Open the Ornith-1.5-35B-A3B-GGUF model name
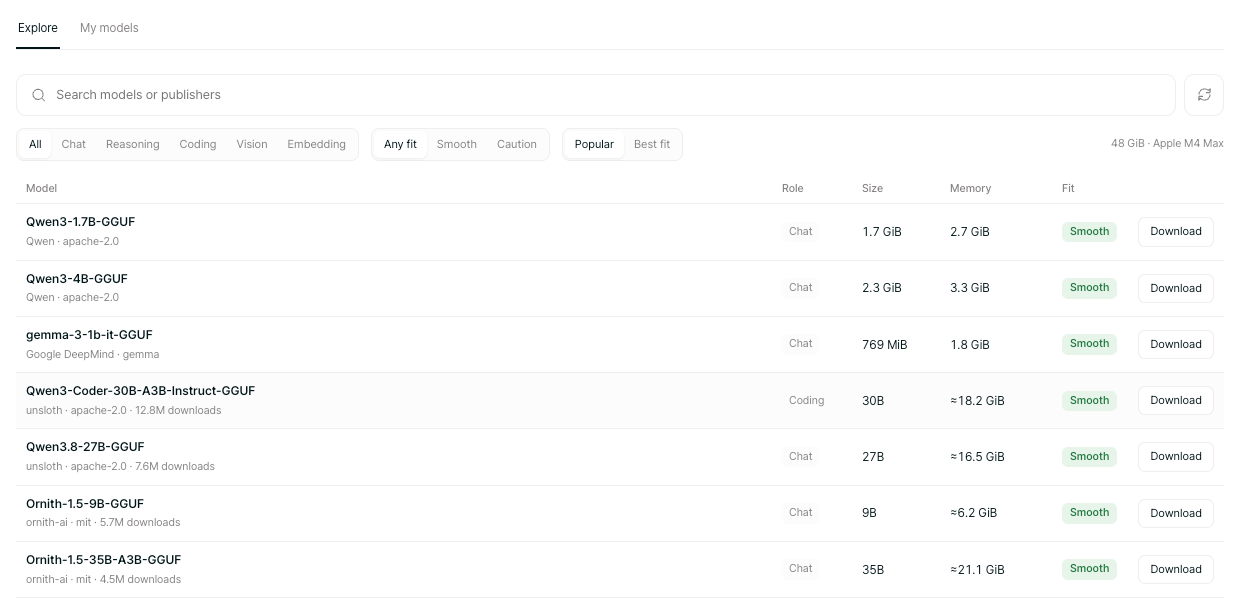 [x=103, y=559]
